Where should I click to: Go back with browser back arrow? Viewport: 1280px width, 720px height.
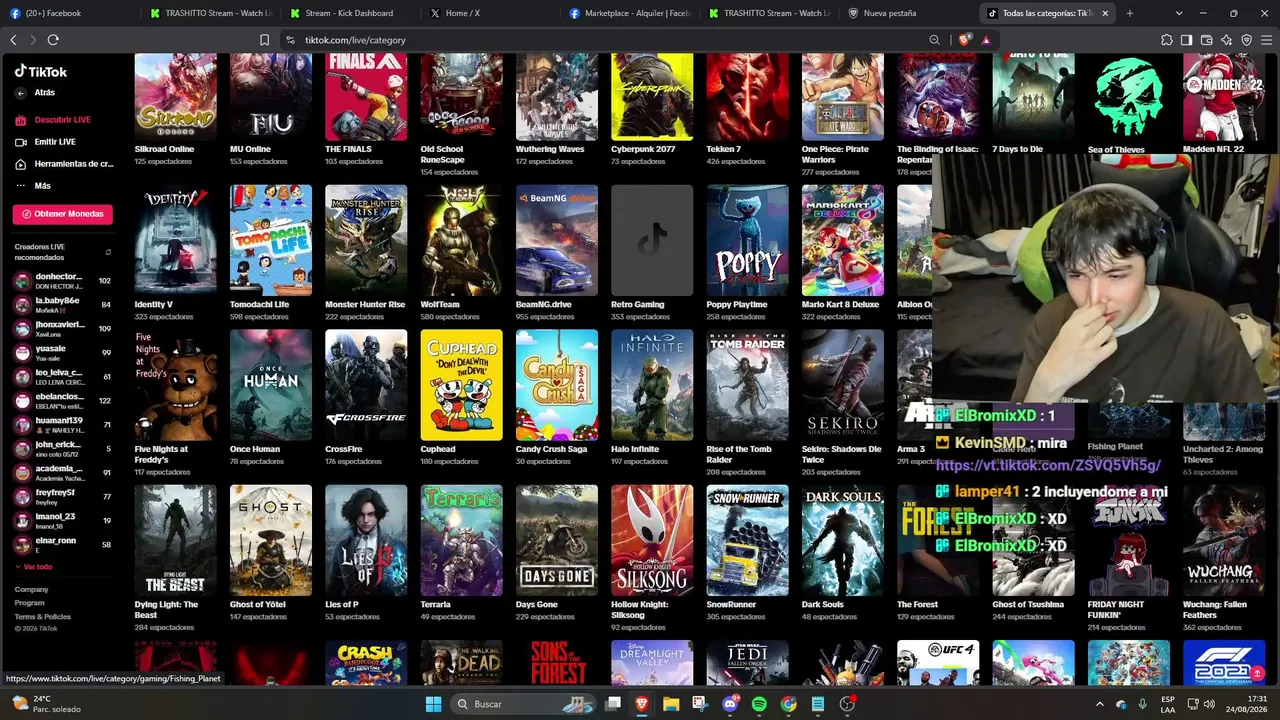click(x=13, y=40)
